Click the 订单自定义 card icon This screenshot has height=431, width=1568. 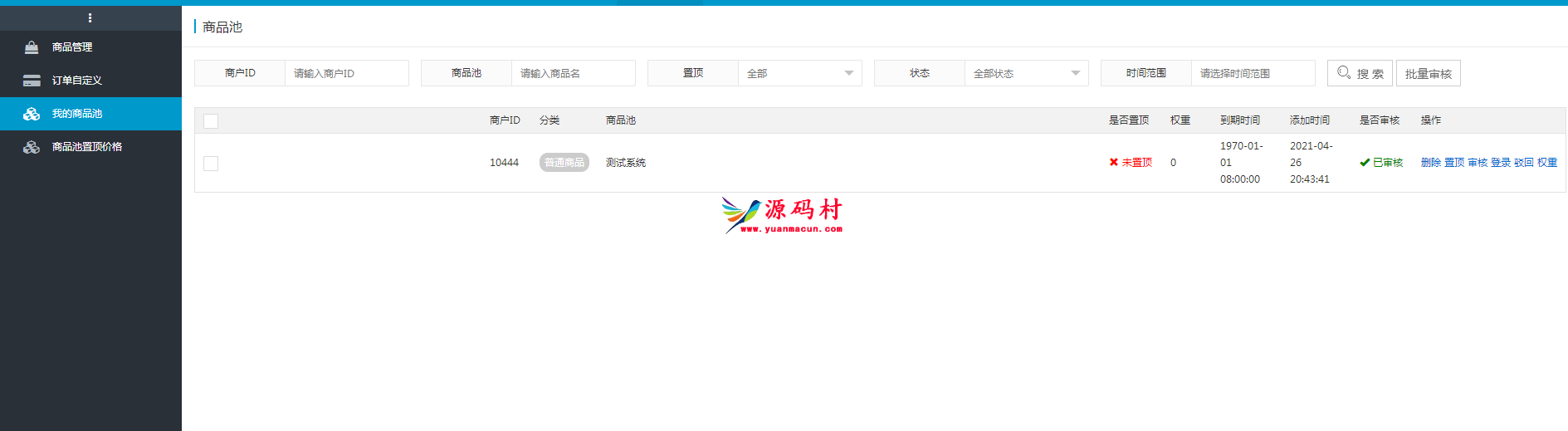click(x=32, y=81)
